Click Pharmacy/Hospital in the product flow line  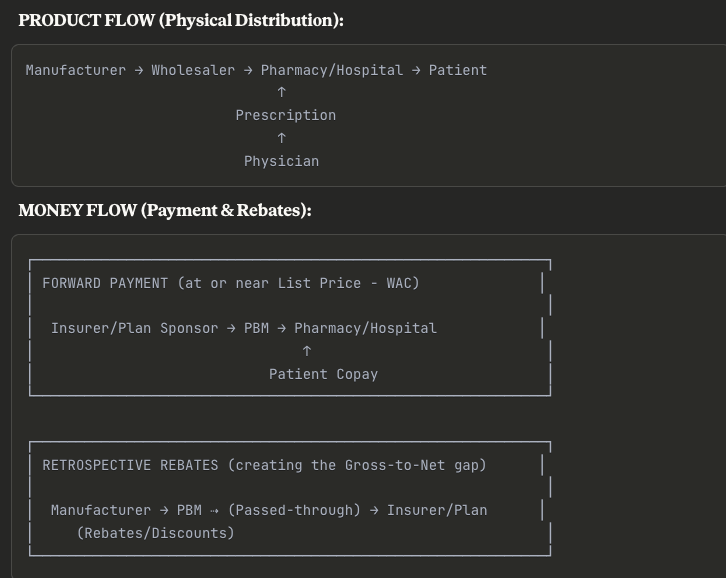[332, 70]
